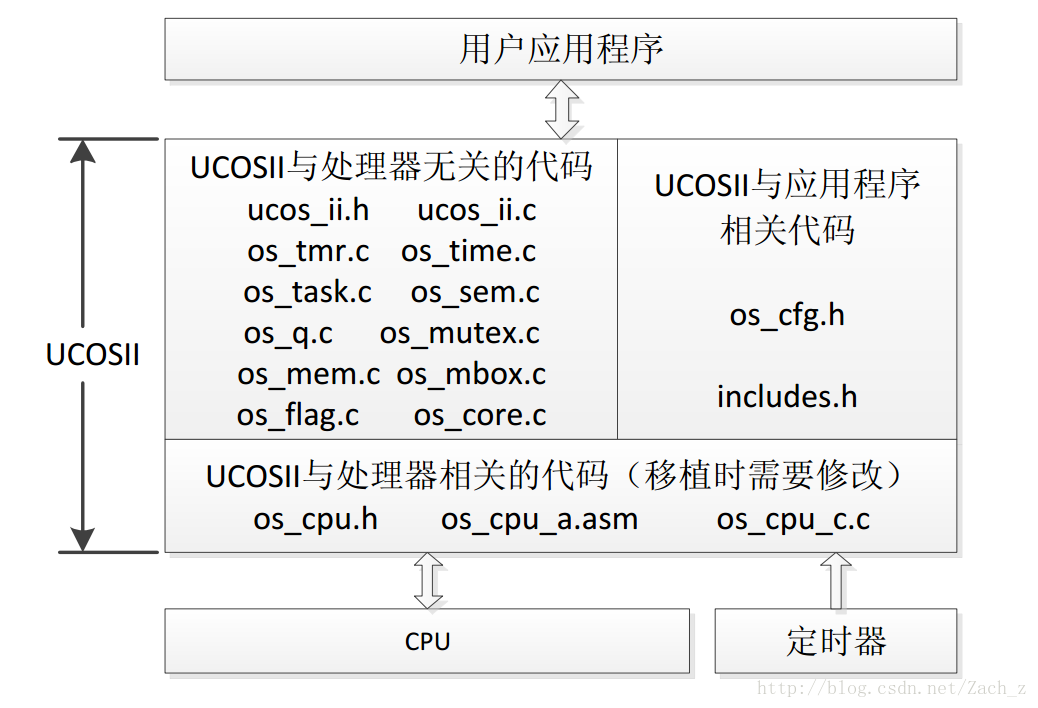
Task: Click the os_mbox.c file label
Action: pos(471,375)
